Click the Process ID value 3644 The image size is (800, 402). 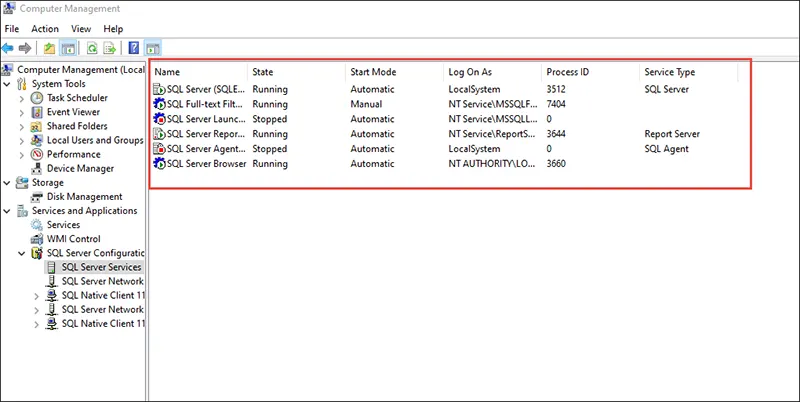coord(556,134)
